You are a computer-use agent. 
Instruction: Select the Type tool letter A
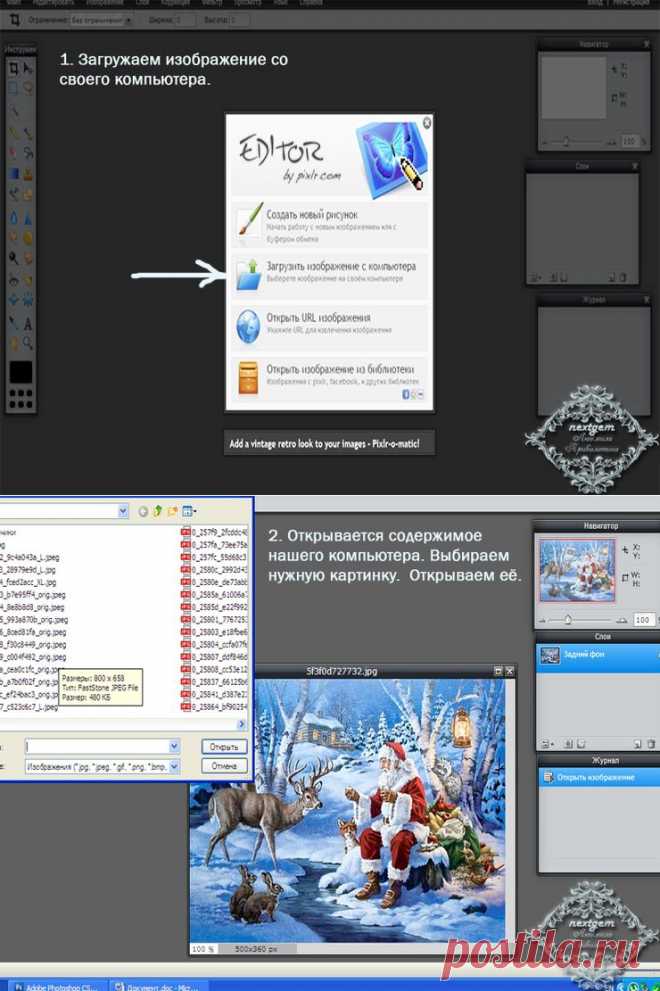pyautogui.click(x=28, y=324)
